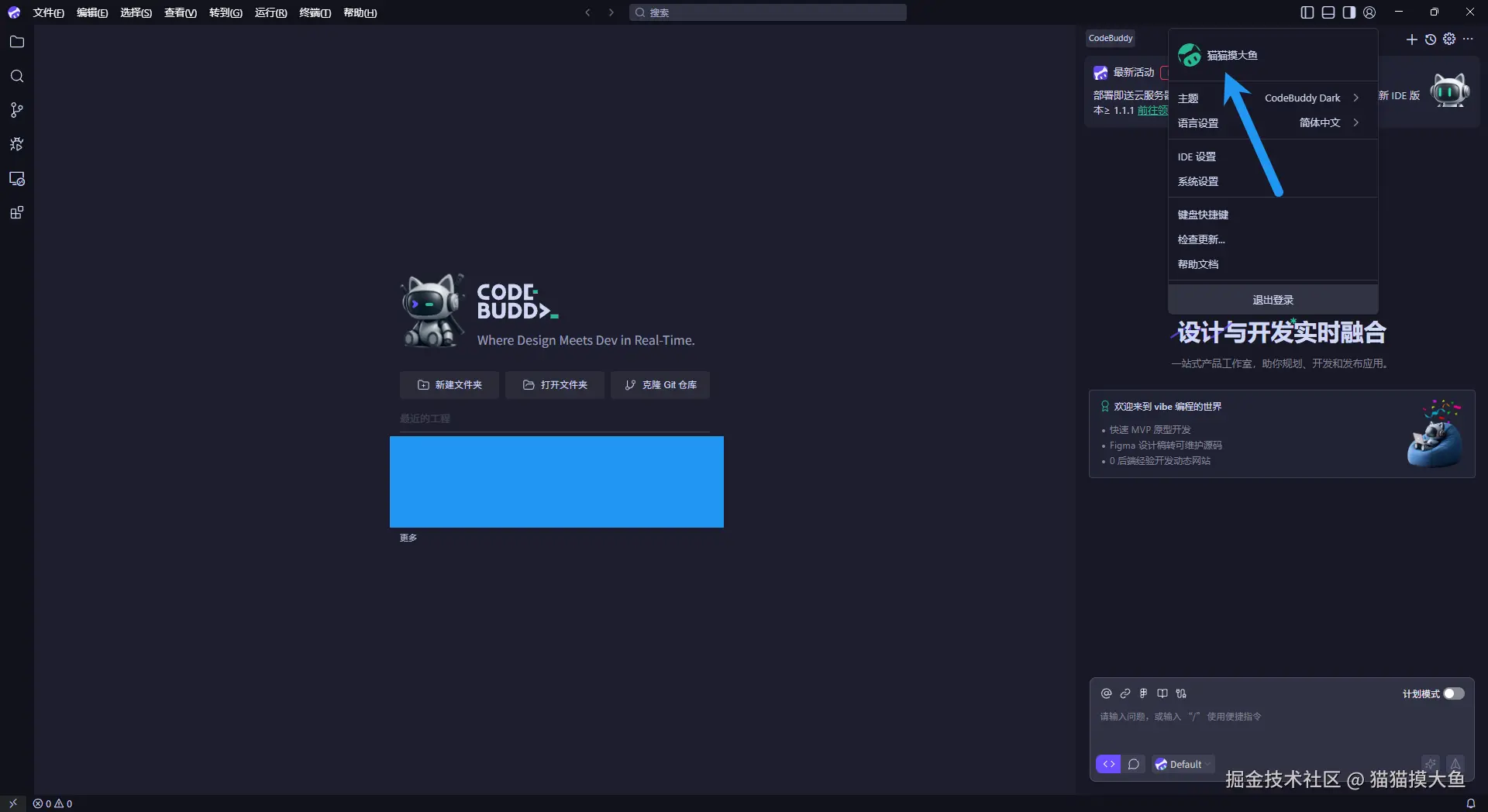Open the Default model dropdown
Viewport: 1488px width, 812px height.
click(x=1183, y=764)
